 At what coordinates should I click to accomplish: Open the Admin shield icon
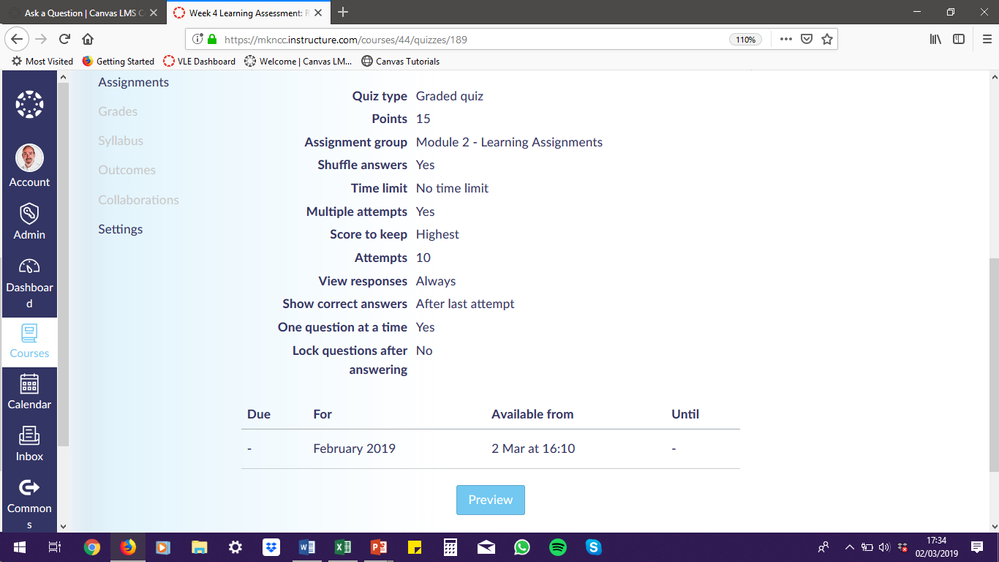pyautogui.click(x=29, y=214)
